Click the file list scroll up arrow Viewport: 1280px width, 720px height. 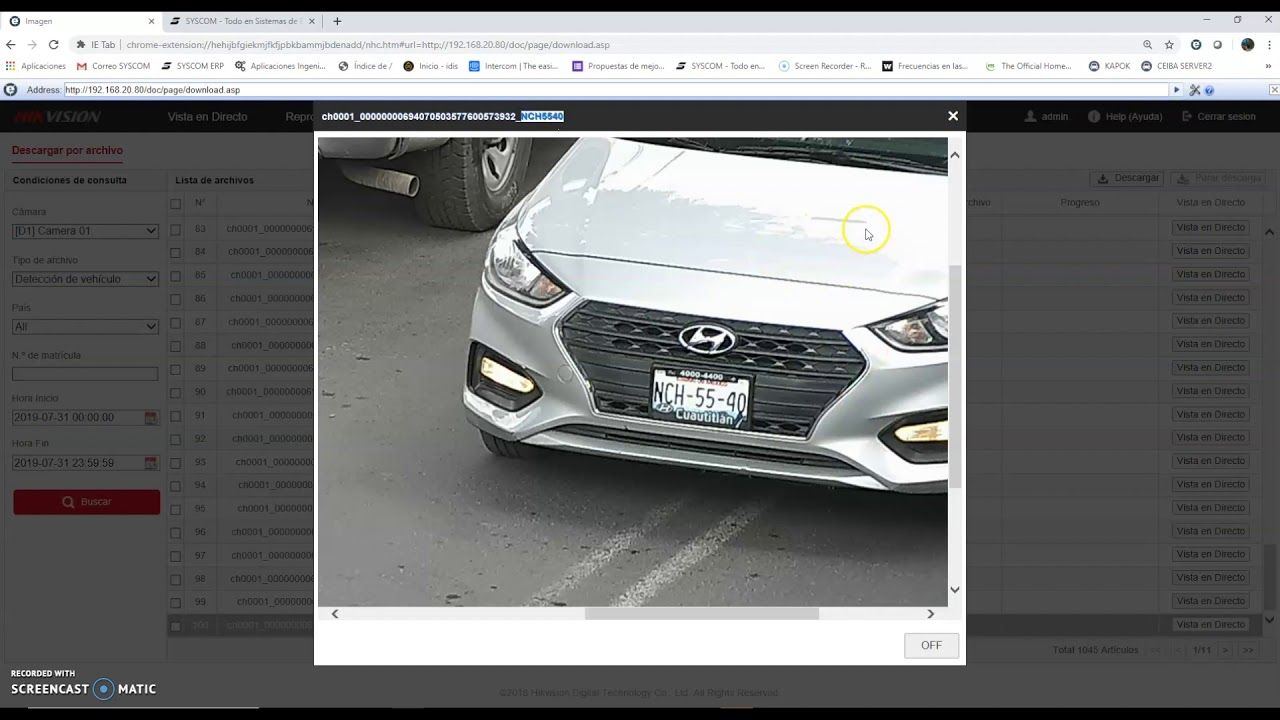(x=1270, y=232)
